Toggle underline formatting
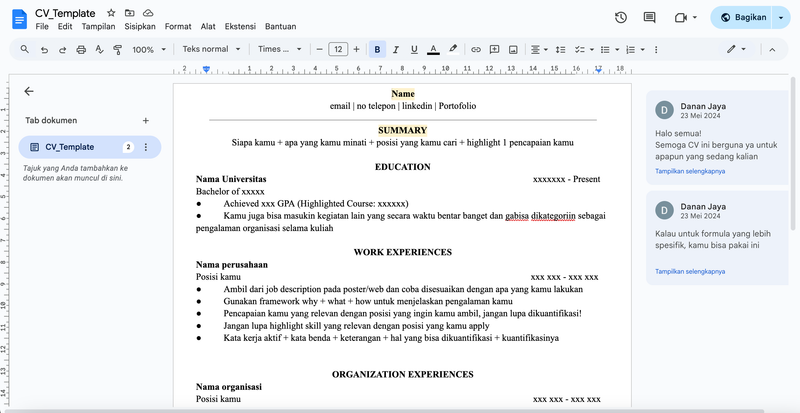 click(414, 50)
